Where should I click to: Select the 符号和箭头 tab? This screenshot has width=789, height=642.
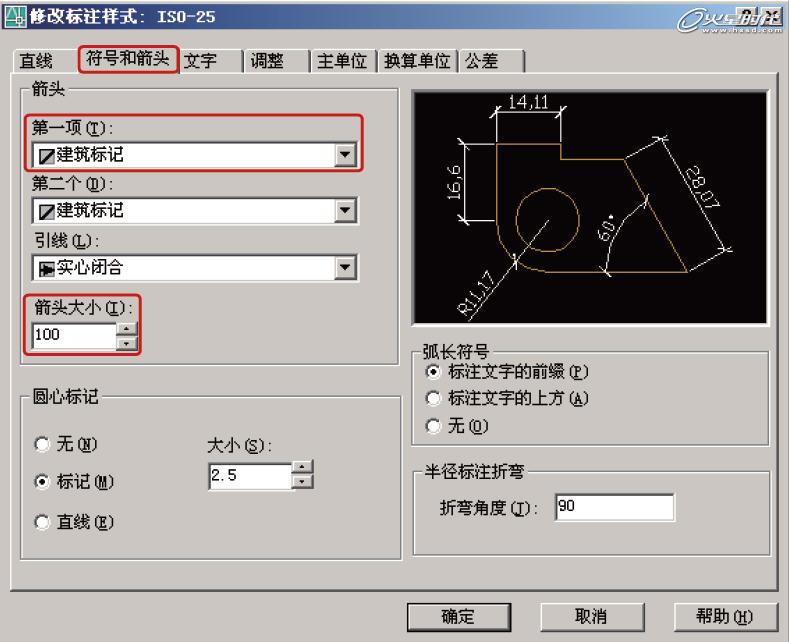[x=128, y=59]
